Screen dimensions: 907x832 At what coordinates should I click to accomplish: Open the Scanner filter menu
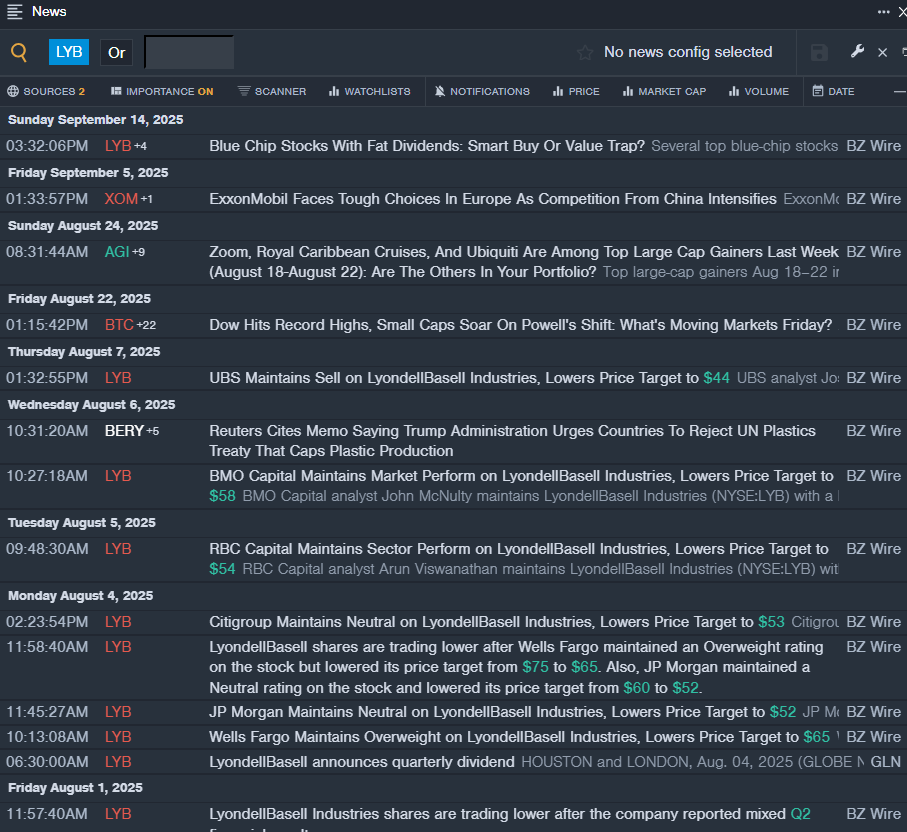[x=272, y=91]
